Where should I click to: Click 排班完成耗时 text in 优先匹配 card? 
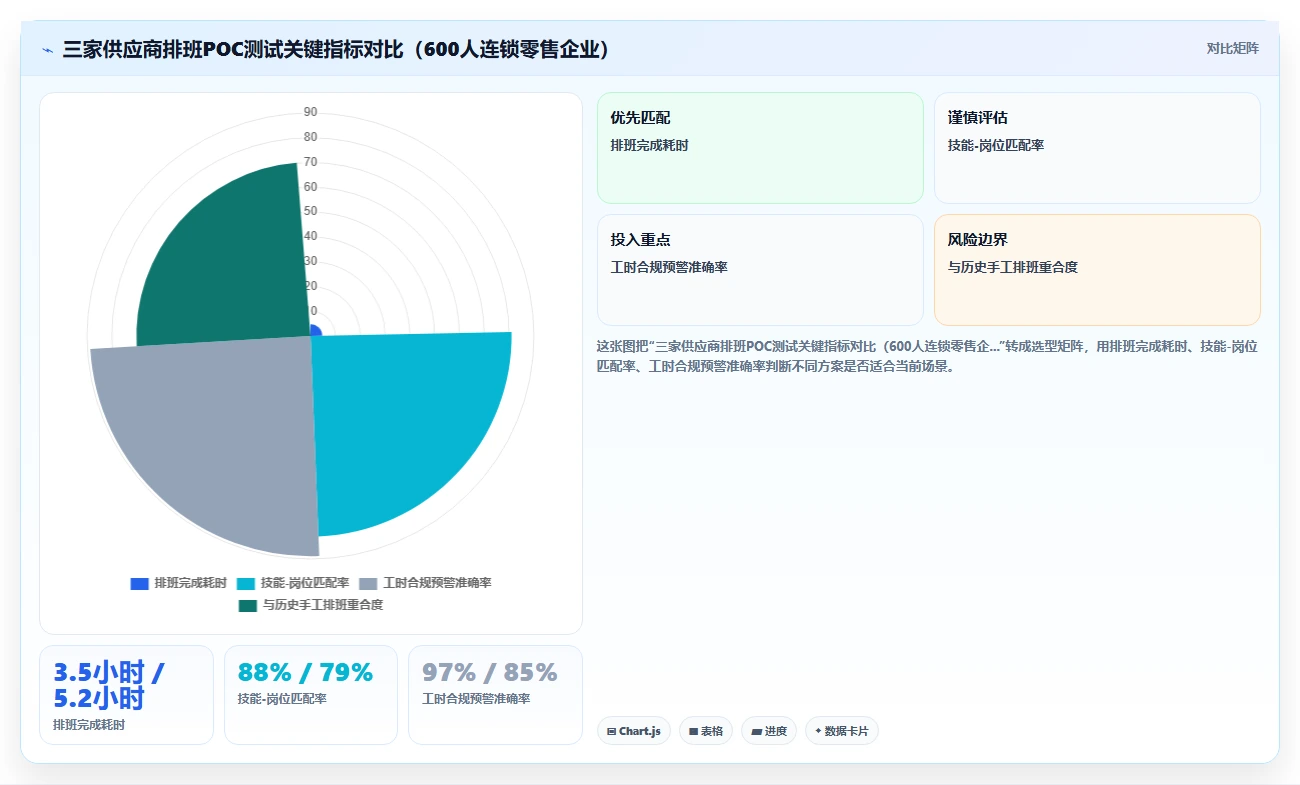click(x=649, y=146)
